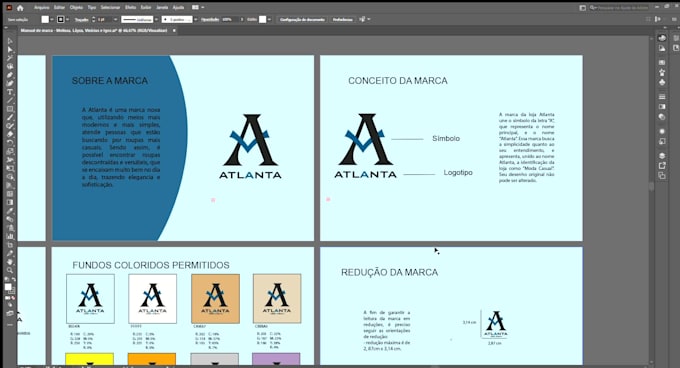Viewport: 680px width, 368px height.
Task: Select the Eyedropper tool
Action: pyautogui.click(x=10, y=211)
